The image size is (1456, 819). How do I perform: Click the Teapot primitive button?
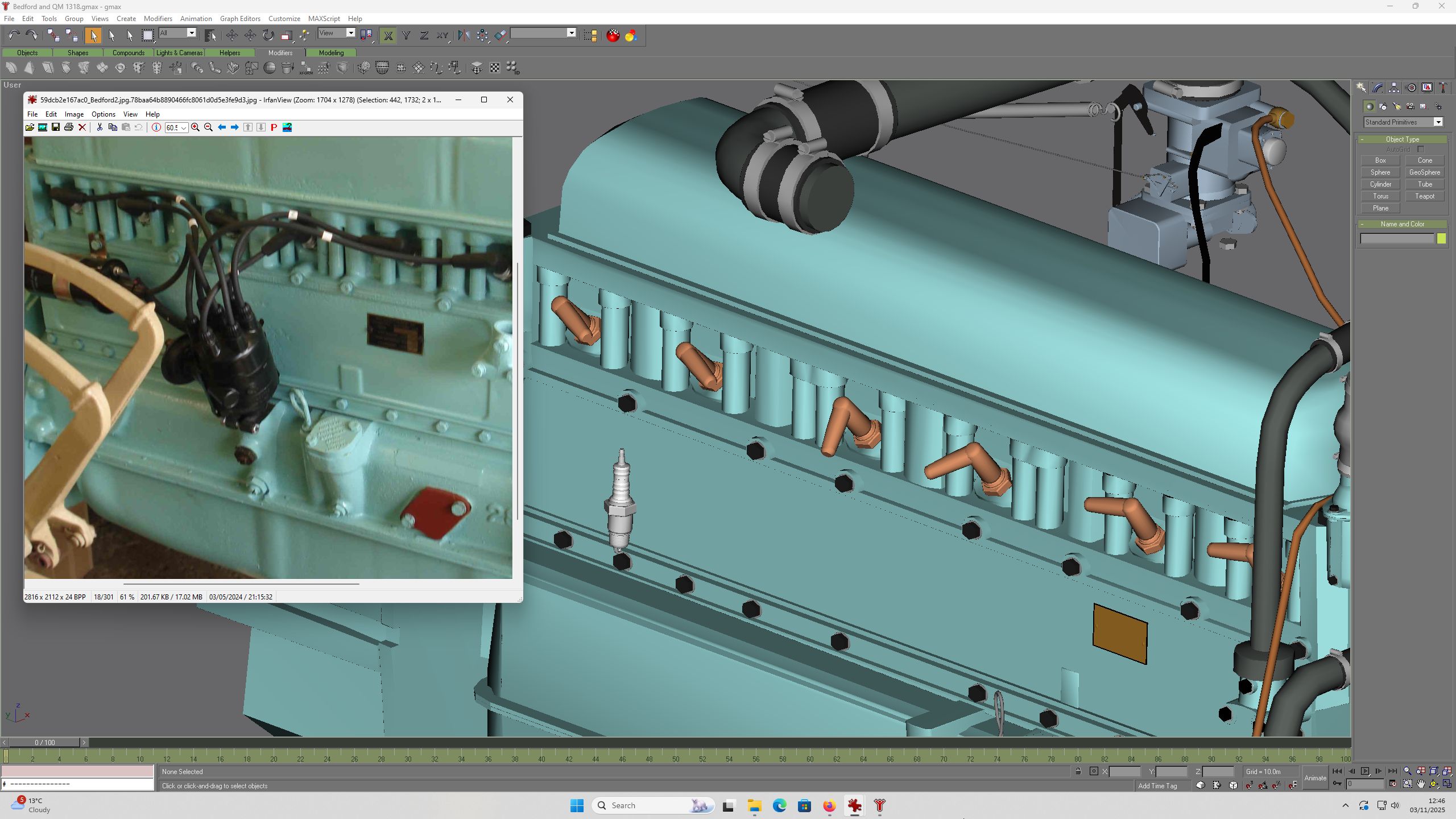tap(1424, 196)
